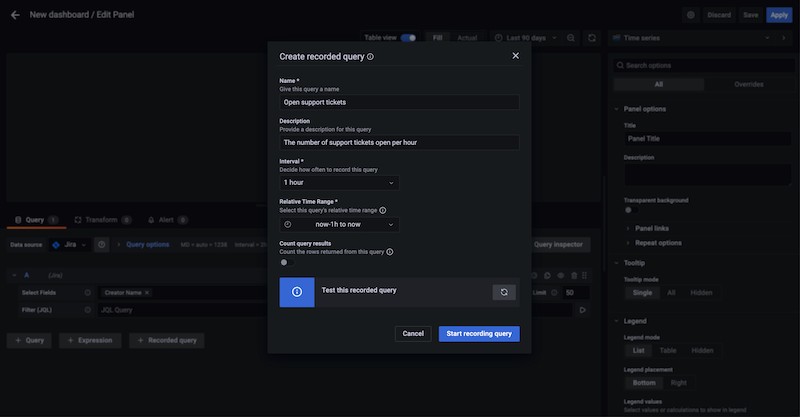Close the Create recorded query dialog
The height and width of the screenshot is (417, 800).
point(516,56)
